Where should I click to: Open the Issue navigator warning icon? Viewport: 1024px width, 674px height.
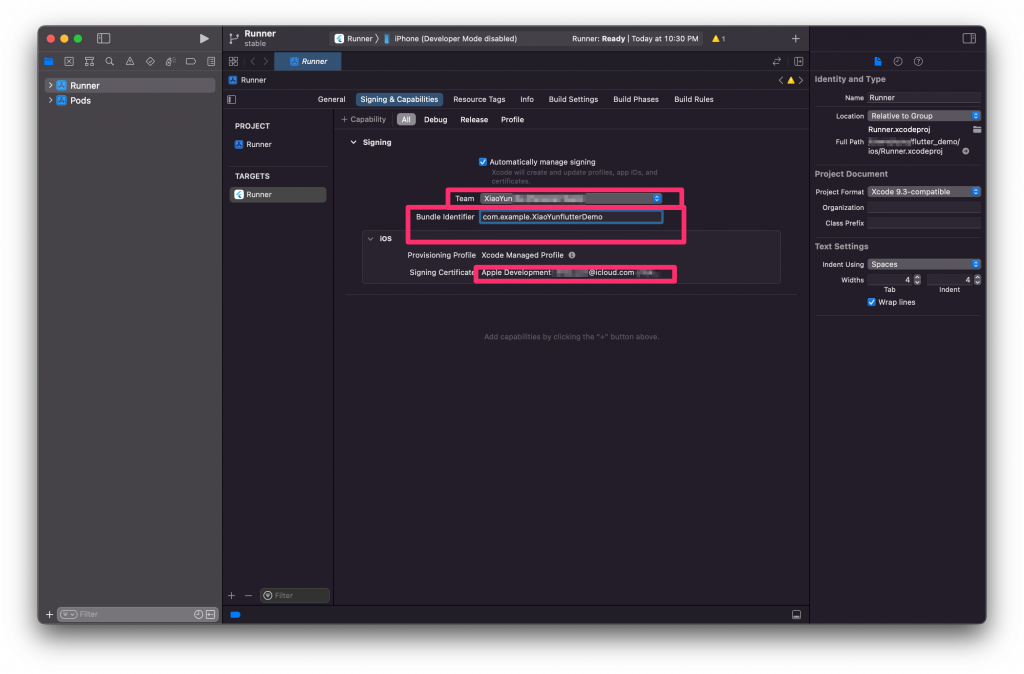point(130,61)
